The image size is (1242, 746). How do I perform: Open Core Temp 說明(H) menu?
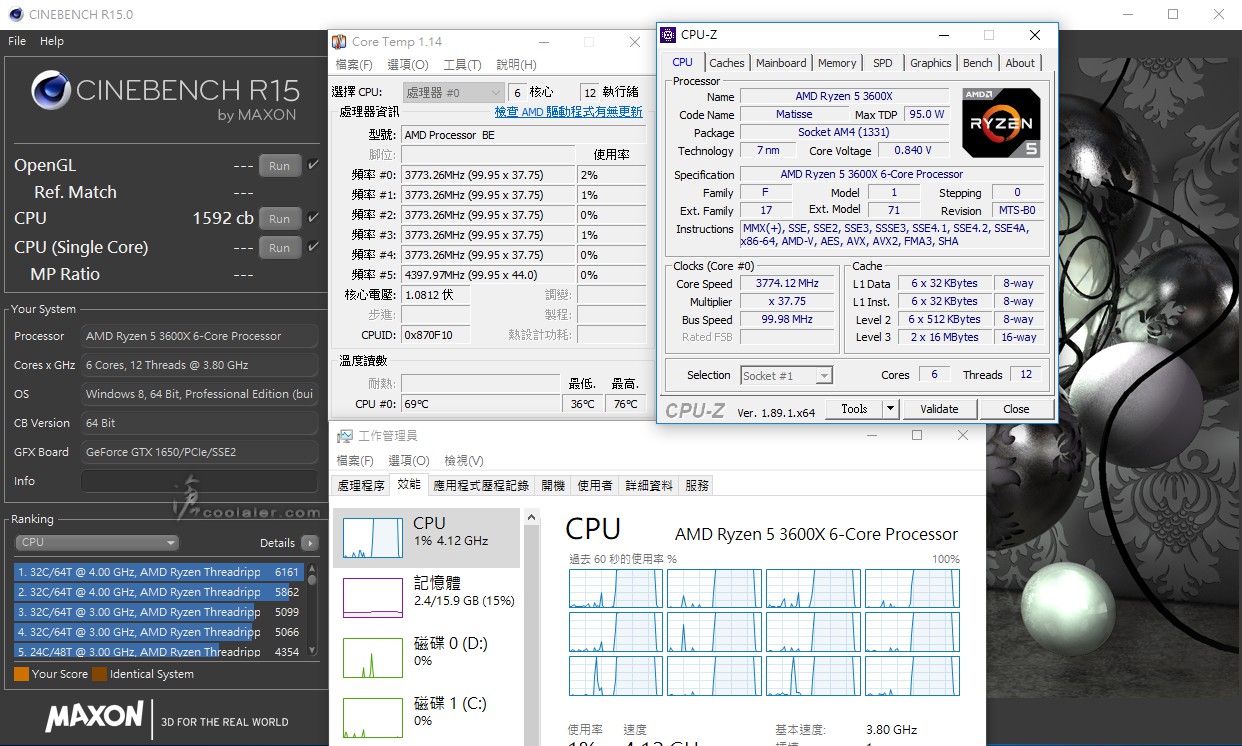[516, 65]
